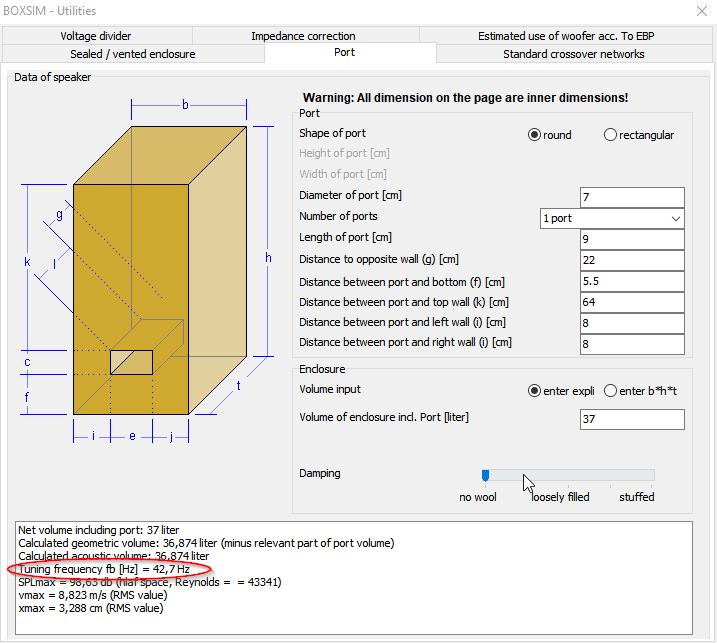Click the 'b' width label in diagram
Screen dimensions: 717x643
(185, 105)
